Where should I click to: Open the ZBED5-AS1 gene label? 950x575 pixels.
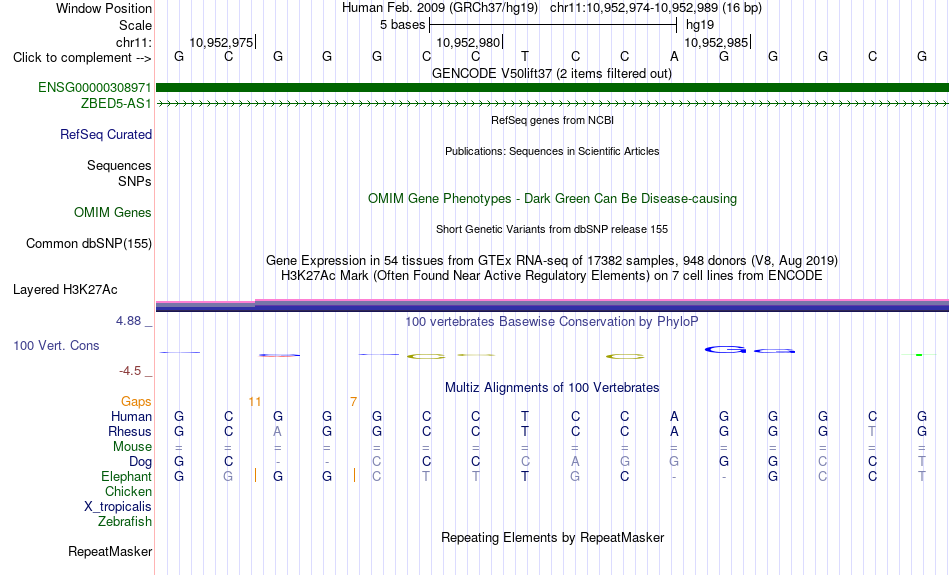[x=116, y=103]
